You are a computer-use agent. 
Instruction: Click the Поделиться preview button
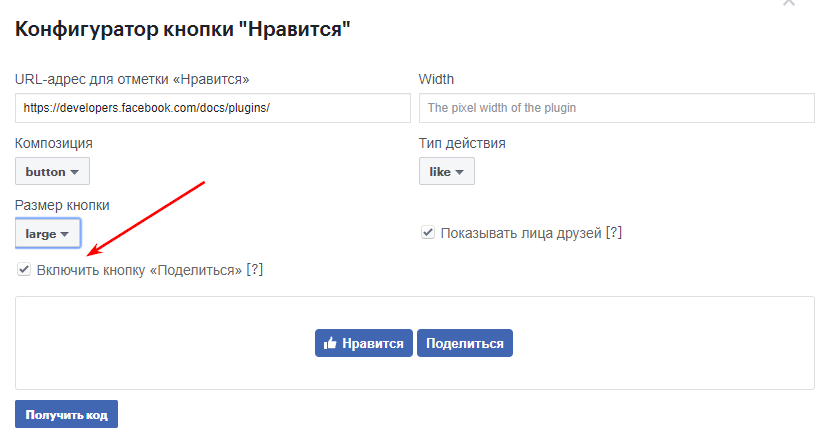tap(465, 343)
